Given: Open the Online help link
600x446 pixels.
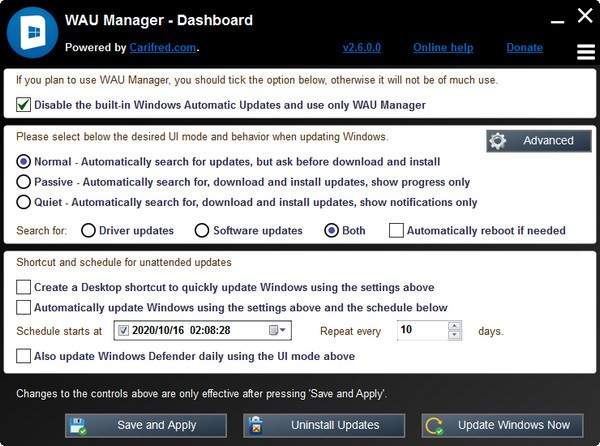Looking at the screenshot, I should (x=441, y=47).
